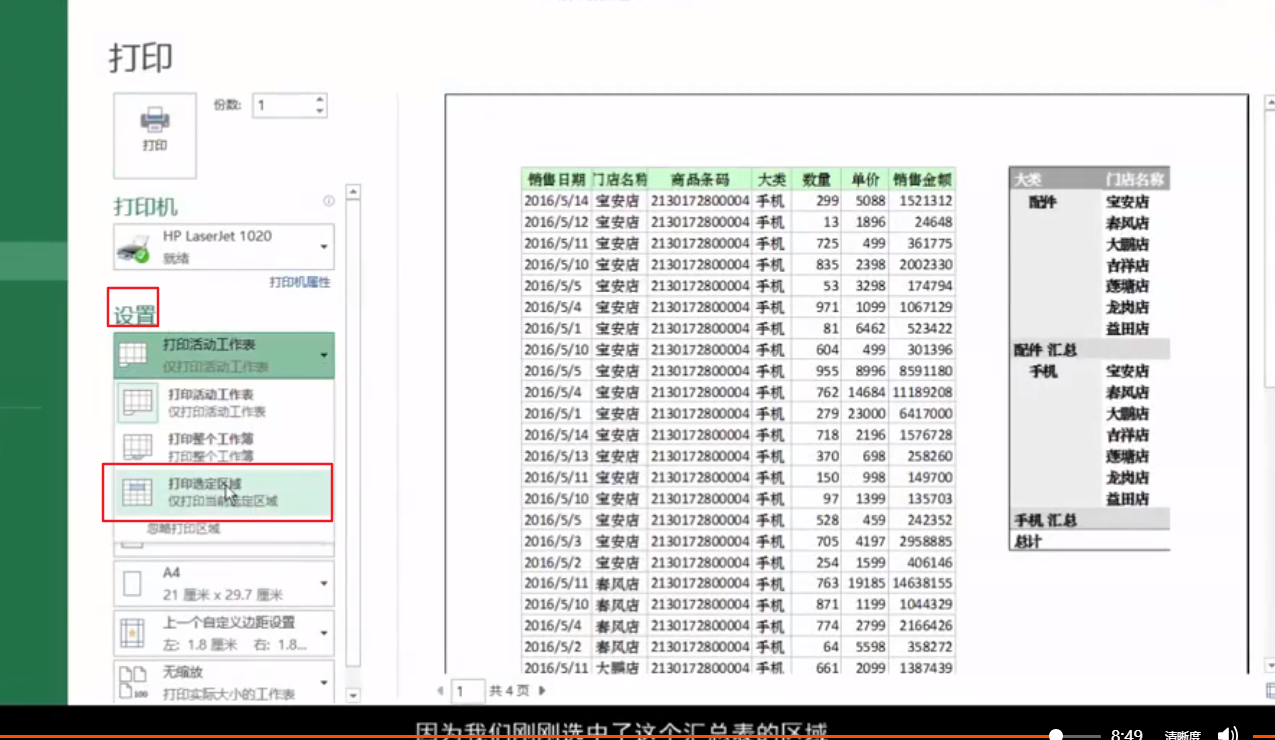Open the HP LaserJet 1020 printer dropdown
Viewport: 1275px width, 740px height.
[x=224, y=247]
